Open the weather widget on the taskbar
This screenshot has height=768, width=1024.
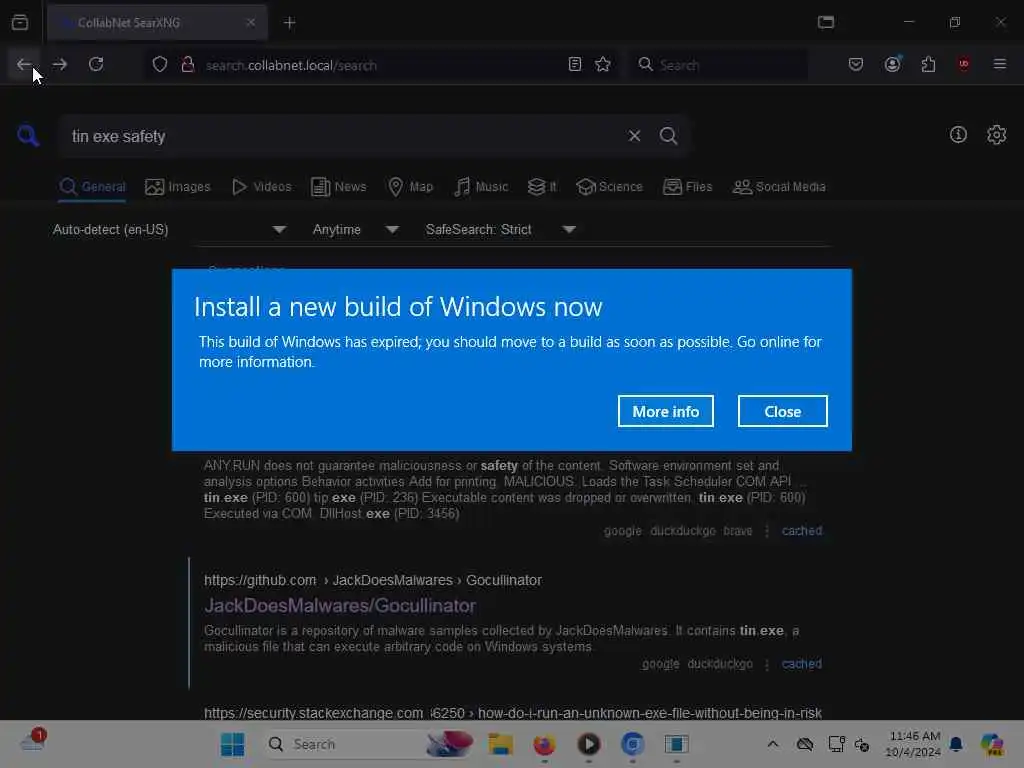pyautogui.click(x=33, y=741)
